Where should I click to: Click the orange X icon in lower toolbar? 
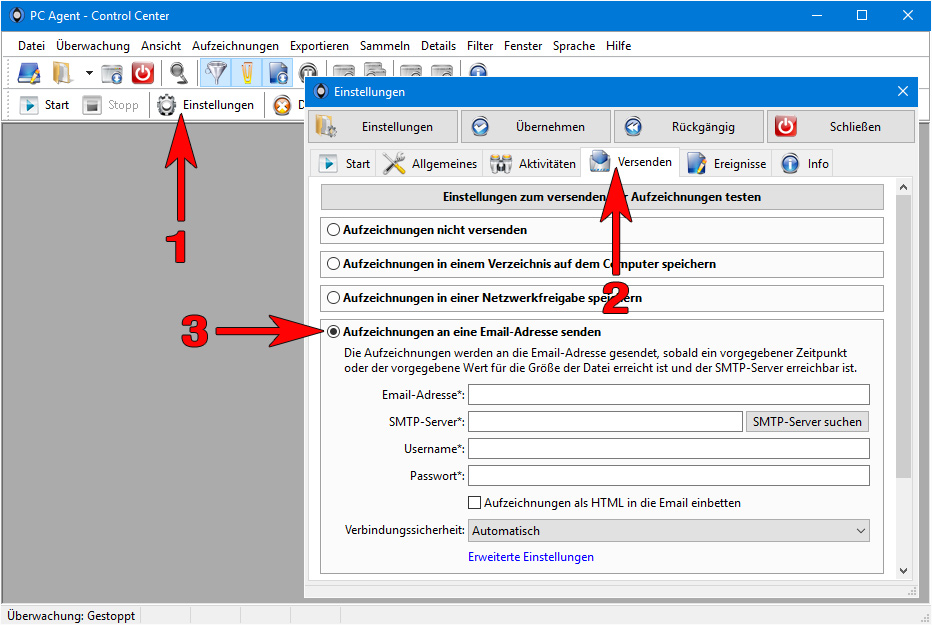pos(282,106)
